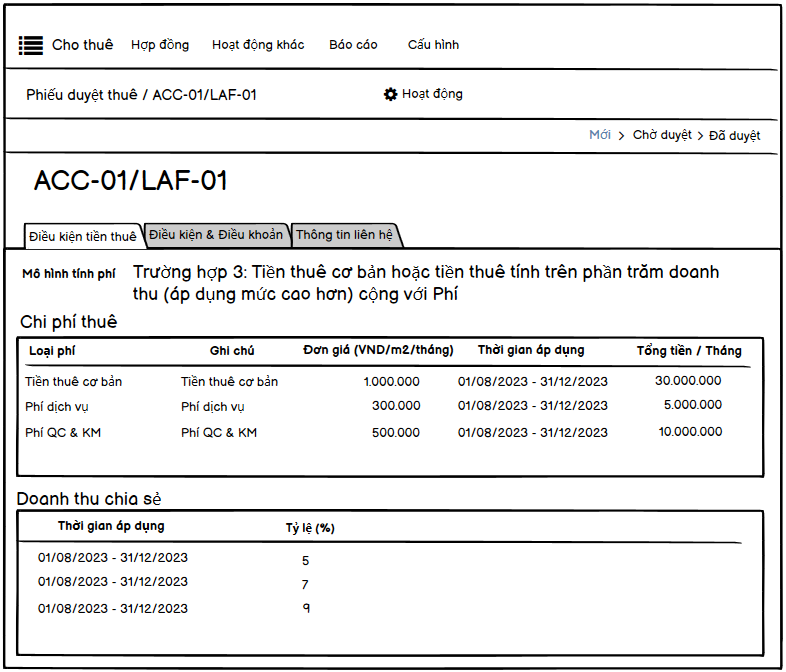This screenshot has height=672, width=786.
Task: Click date range in the 5 percent row
Action: click(x=113, y=558)
